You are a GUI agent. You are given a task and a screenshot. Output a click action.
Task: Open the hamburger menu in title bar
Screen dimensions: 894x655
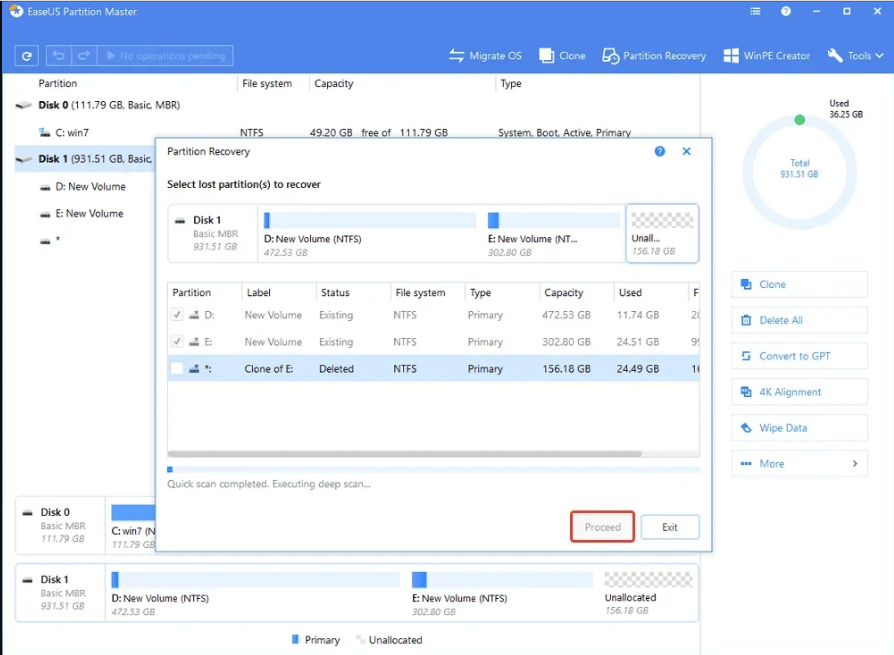(x=753, y=12)
